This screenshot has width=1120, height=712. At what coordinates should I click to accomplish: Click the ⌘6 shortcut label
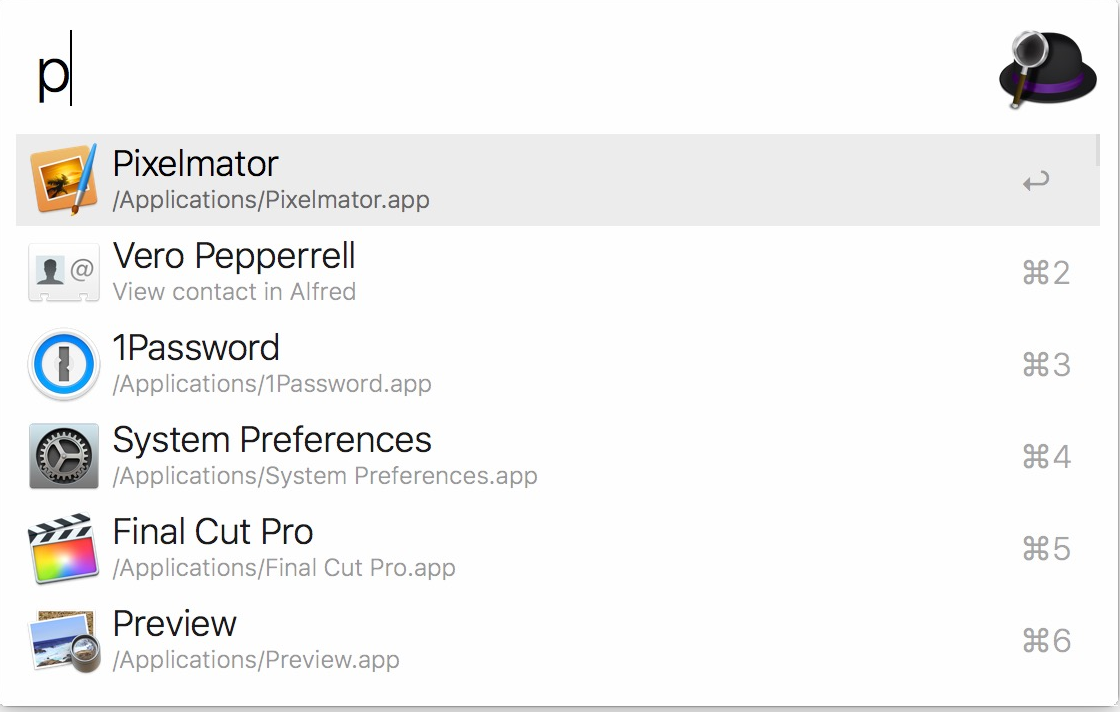[1046, 641]
